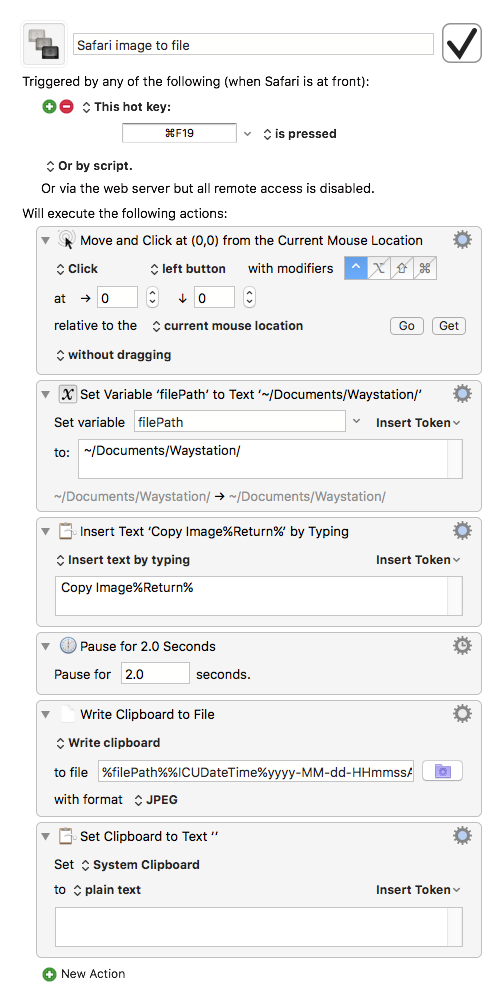Open gear menu for Pause action
This screenshot has width=502, height=1002.
462,646
